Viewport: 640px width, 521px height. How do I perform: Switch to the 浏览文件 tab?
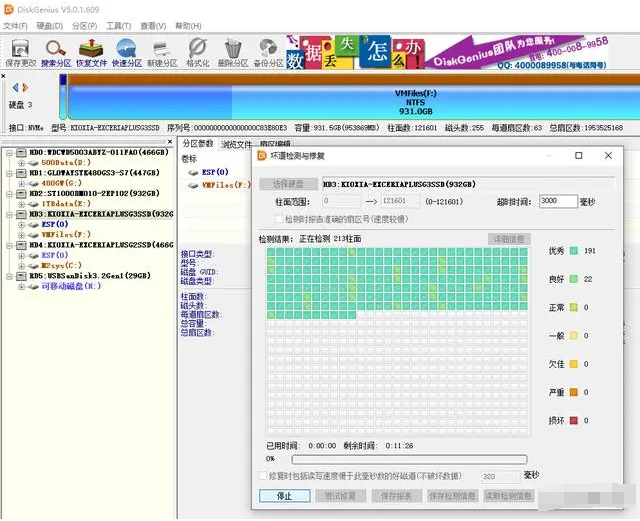(236, 145)
